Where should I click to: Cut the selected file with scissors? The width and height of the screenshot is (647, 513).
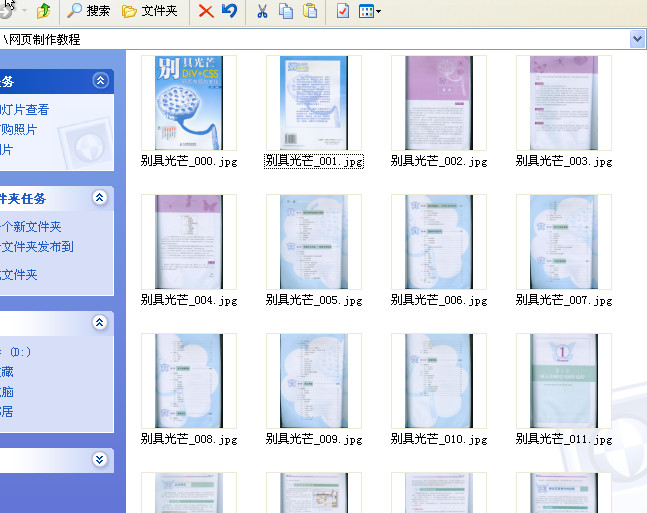coord(262,11)
